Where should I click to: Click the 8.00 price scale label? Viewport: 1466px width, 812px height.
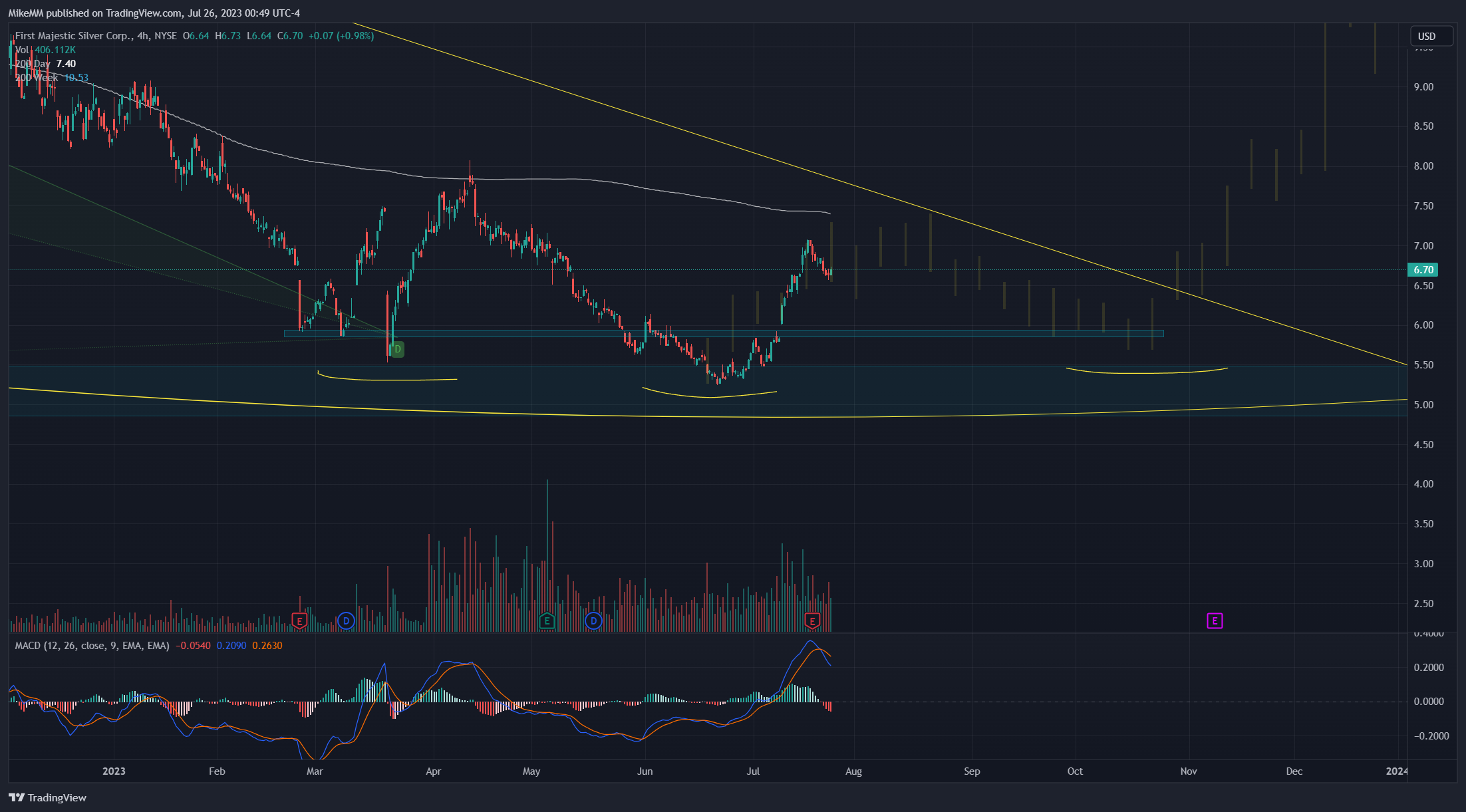pyautogui.click(x=1423, y=166)
